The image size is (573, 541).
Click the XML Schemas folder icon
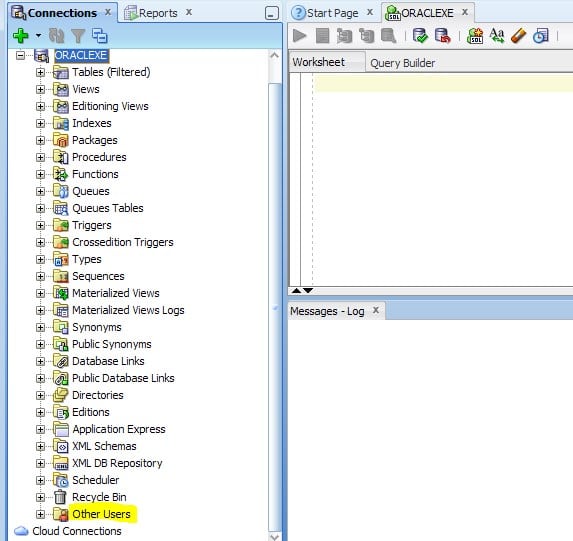point(61,446)
